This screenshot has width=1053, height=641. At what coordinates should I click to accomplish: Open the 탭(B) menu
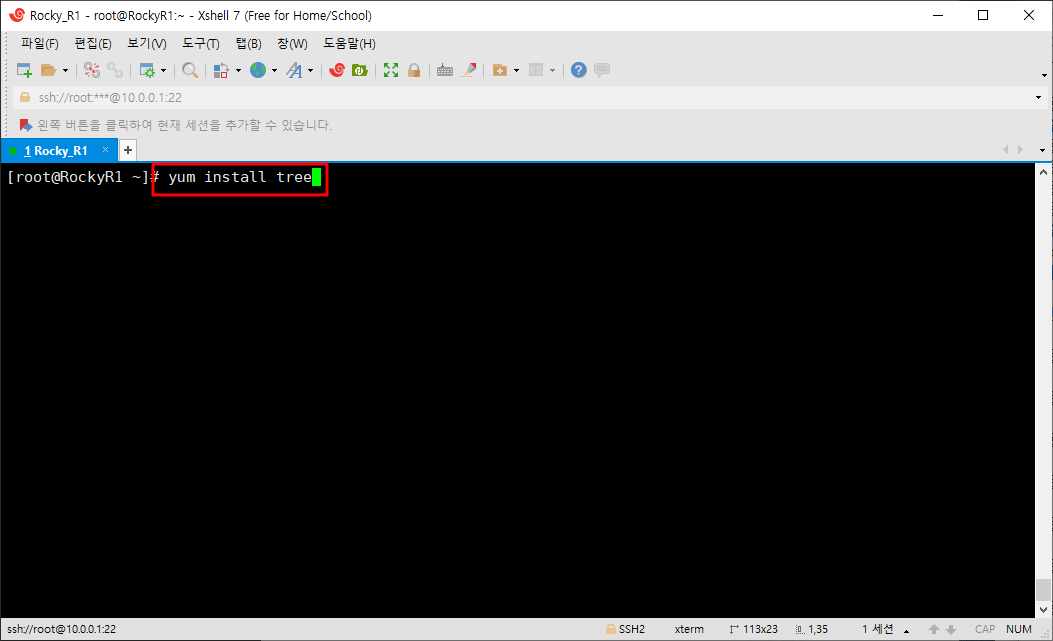pyautogui.click(x=248, y=44)
